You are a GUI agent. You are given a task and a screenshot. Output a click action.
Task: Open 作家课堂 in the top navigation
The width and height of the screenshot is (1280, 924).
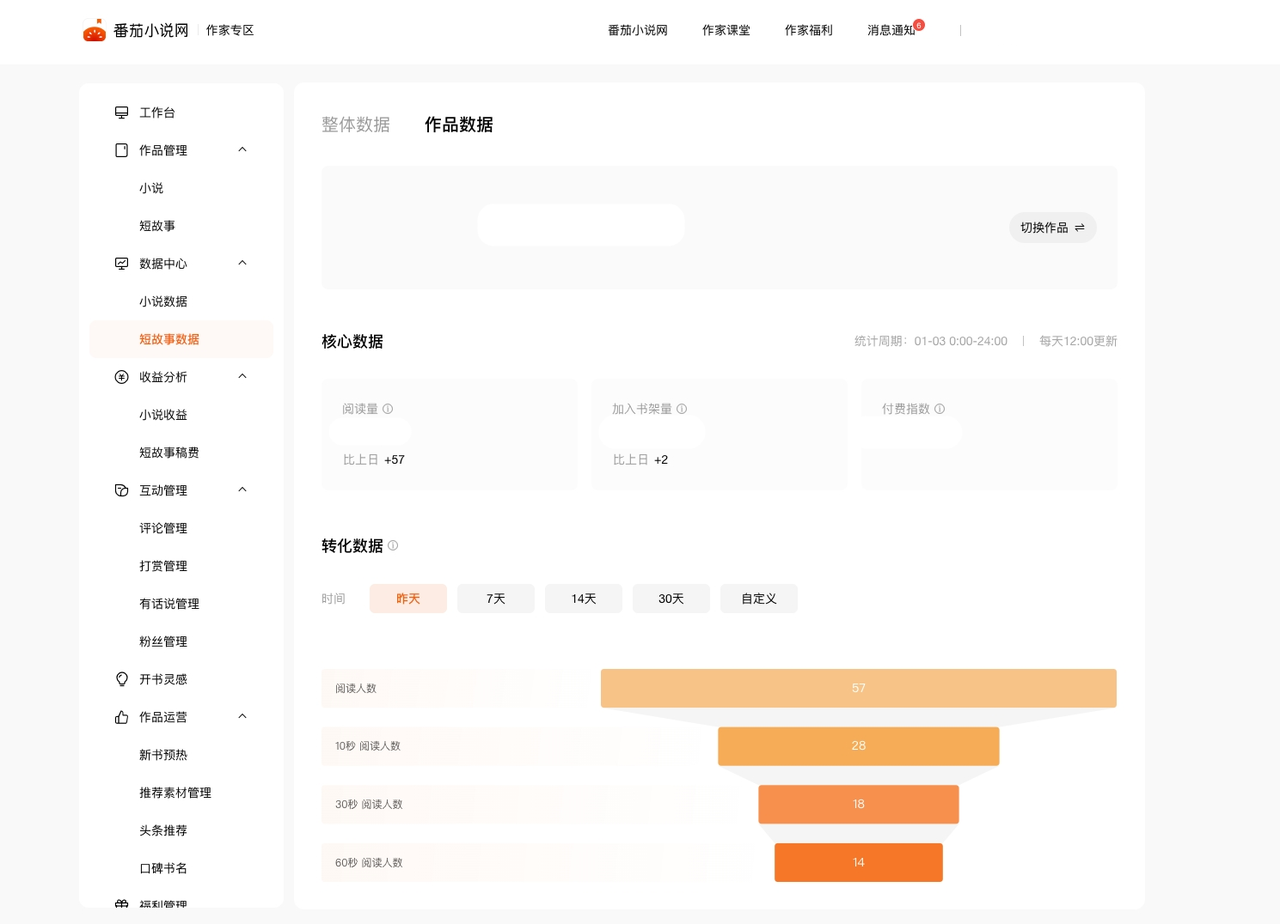coord(726,31)
